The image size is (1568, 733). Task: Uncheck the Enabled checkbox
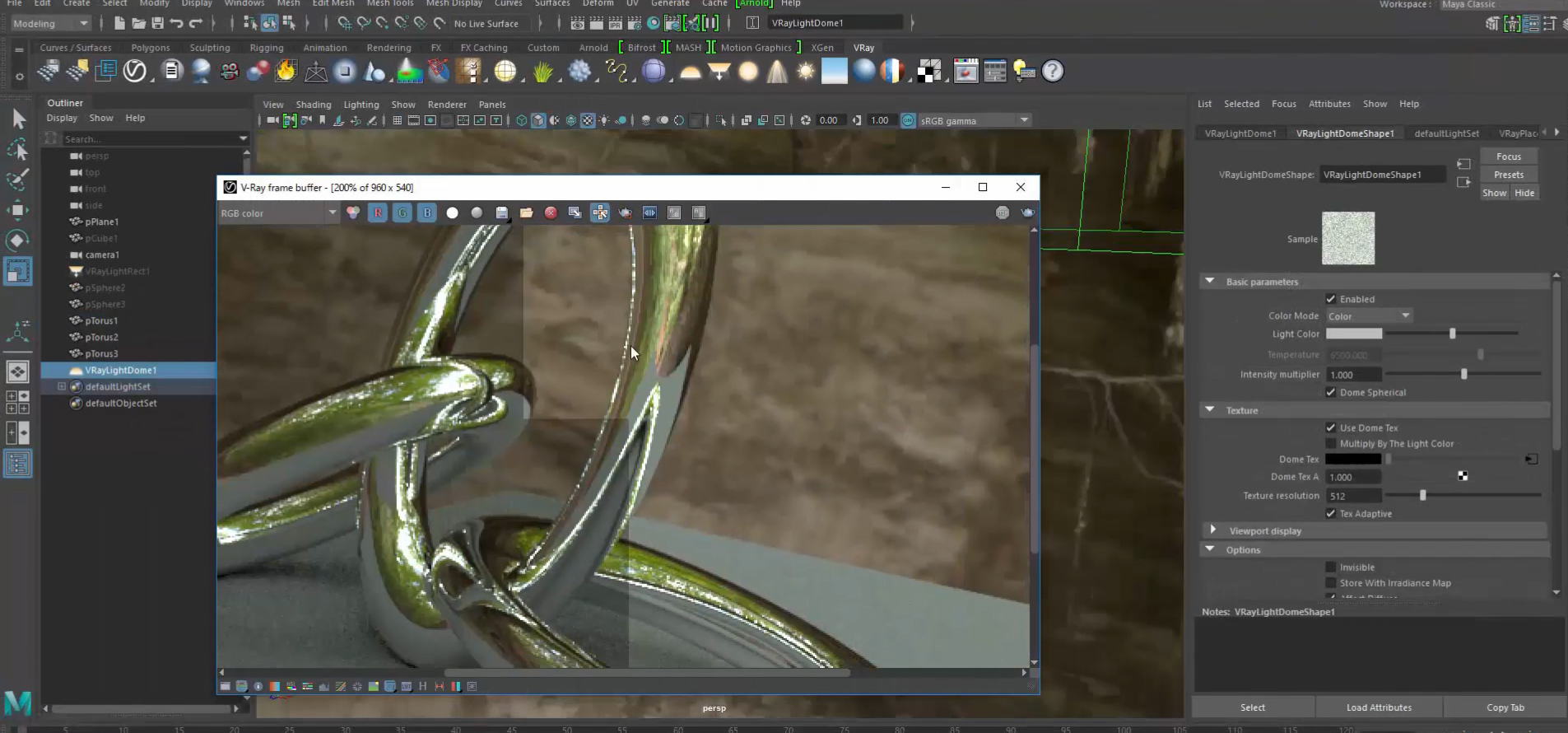(1331, 299)
